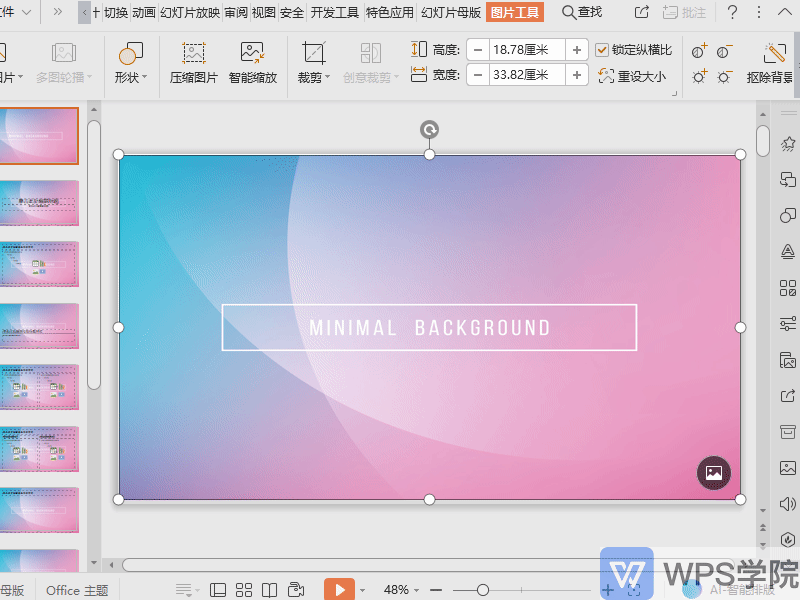
Task: Zoom out with the minus button in status bar
Action: click(x=436, y=590)
